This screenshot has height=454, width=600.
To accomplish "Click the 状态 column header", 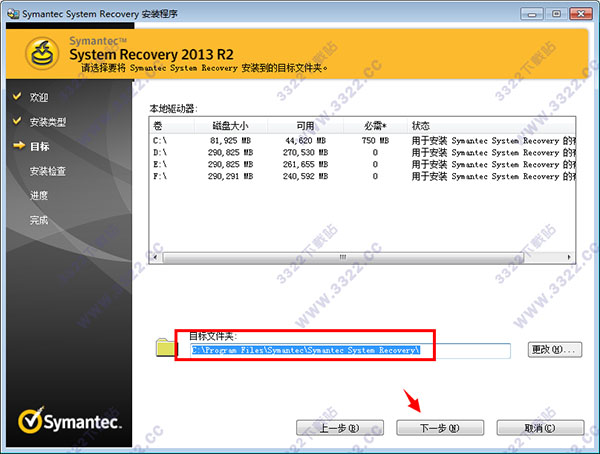I will pos(491,126).
